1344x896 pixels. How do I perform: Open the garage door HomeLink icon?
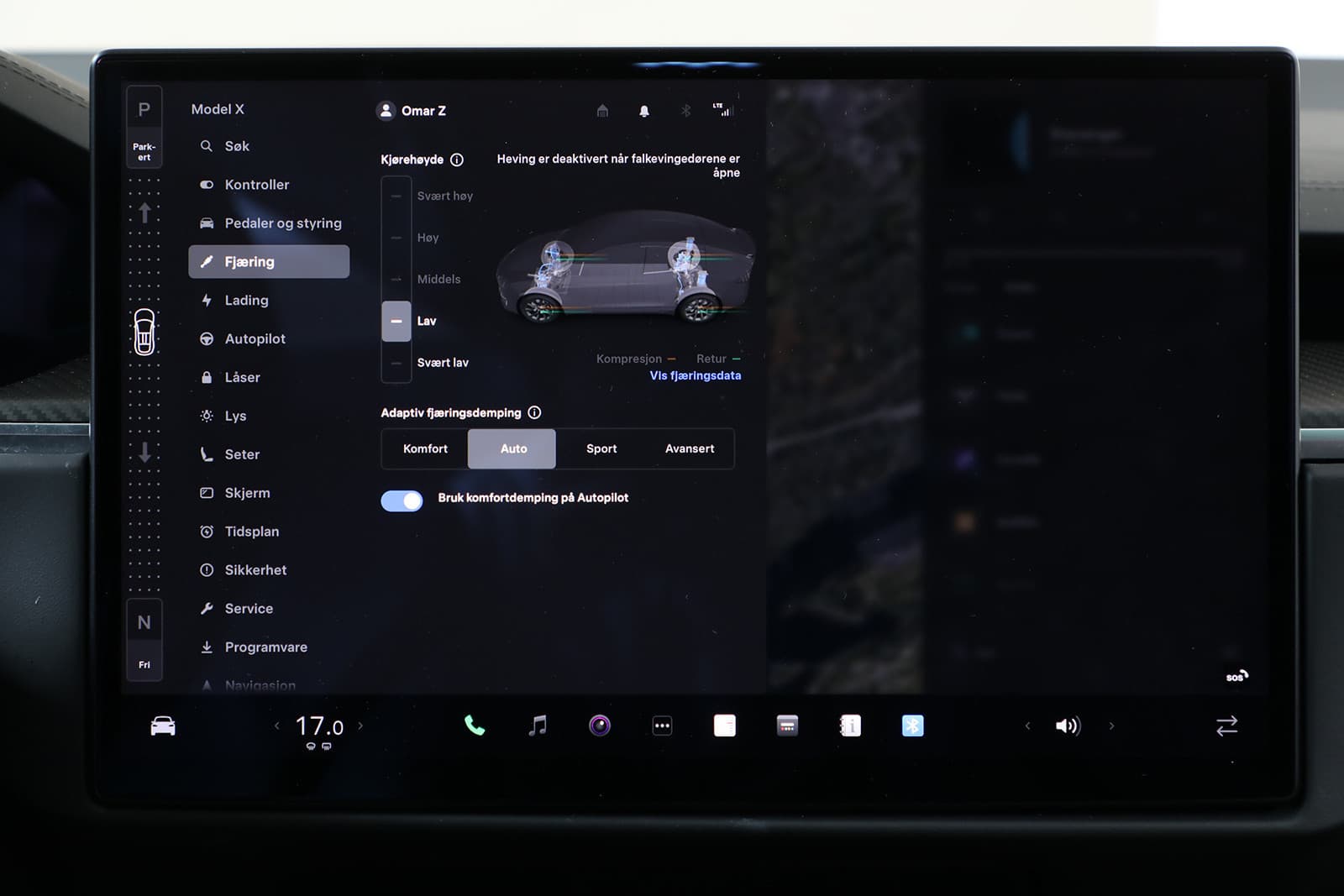602,111
